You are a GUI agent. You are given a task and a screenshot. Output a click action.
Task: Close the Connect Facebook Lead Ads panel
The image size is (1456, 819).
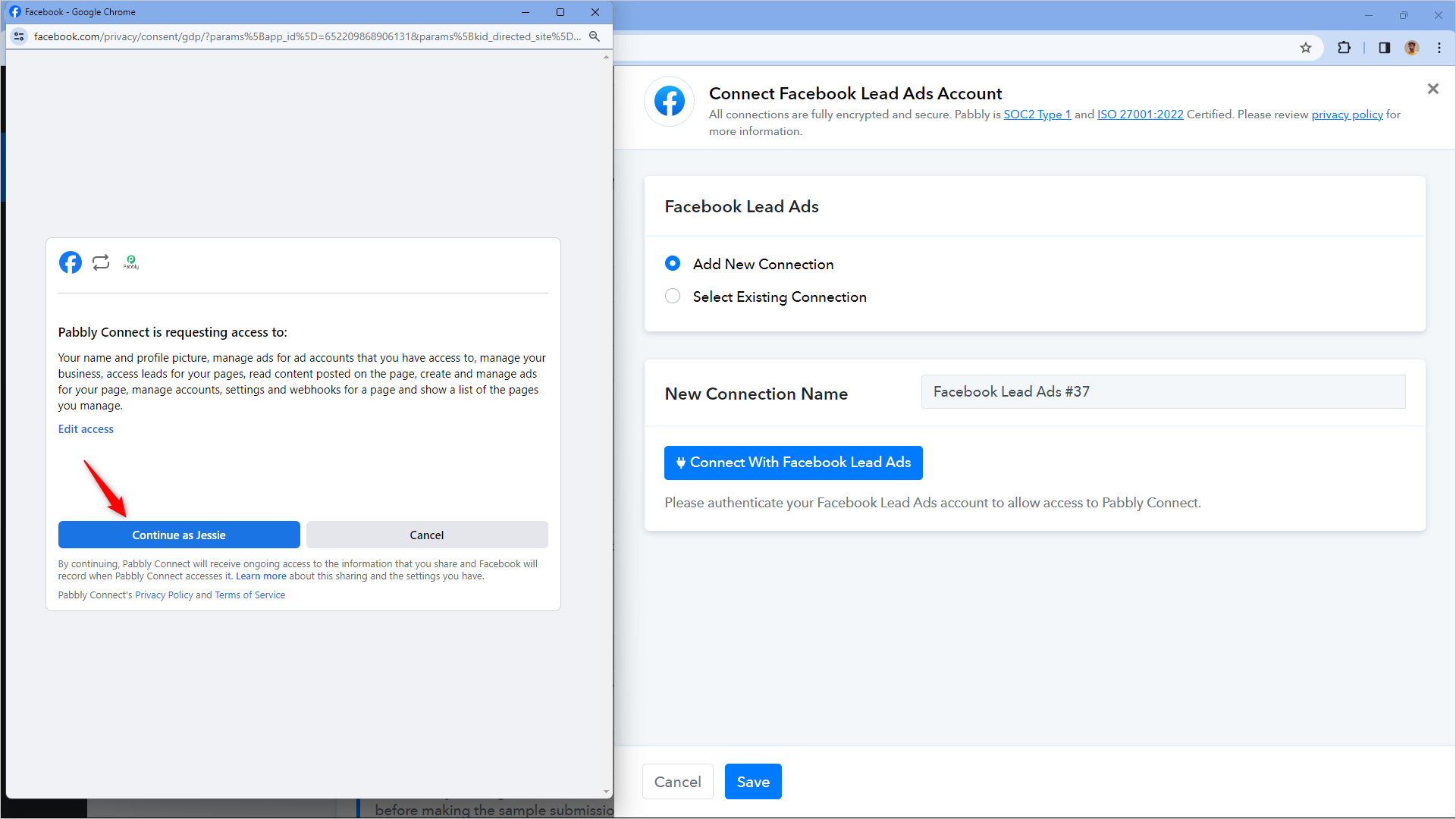(1433, 89)
